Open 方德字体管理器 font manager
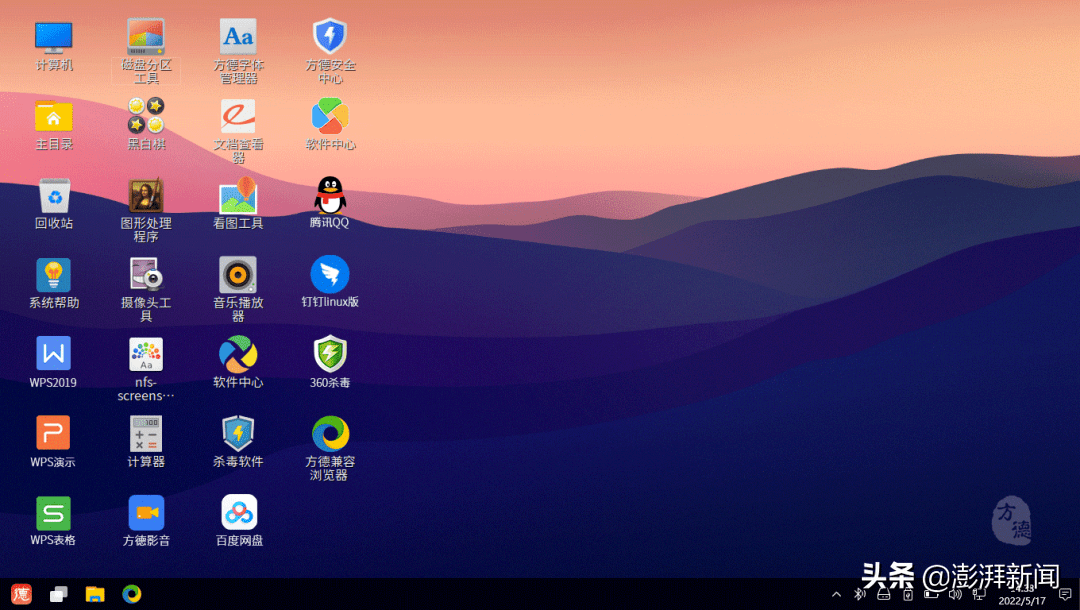The height and width of the screenshot is (610, 1080). pos(238,38)
